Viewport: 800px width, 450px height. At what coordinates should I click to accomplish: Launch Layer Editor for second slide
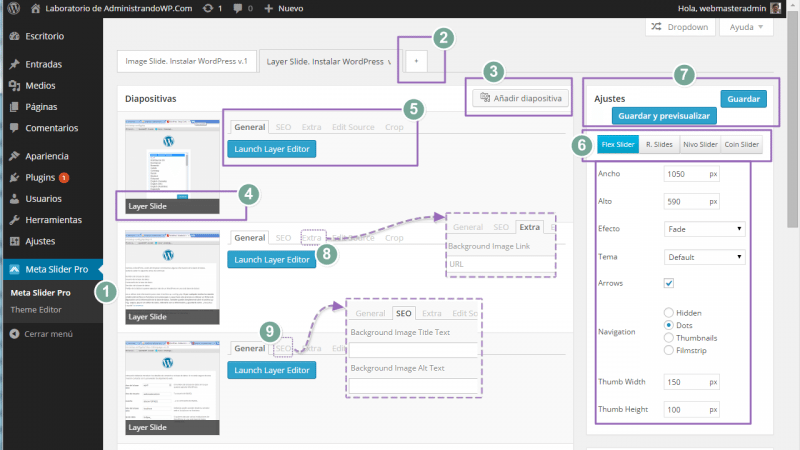click(271, 260)
